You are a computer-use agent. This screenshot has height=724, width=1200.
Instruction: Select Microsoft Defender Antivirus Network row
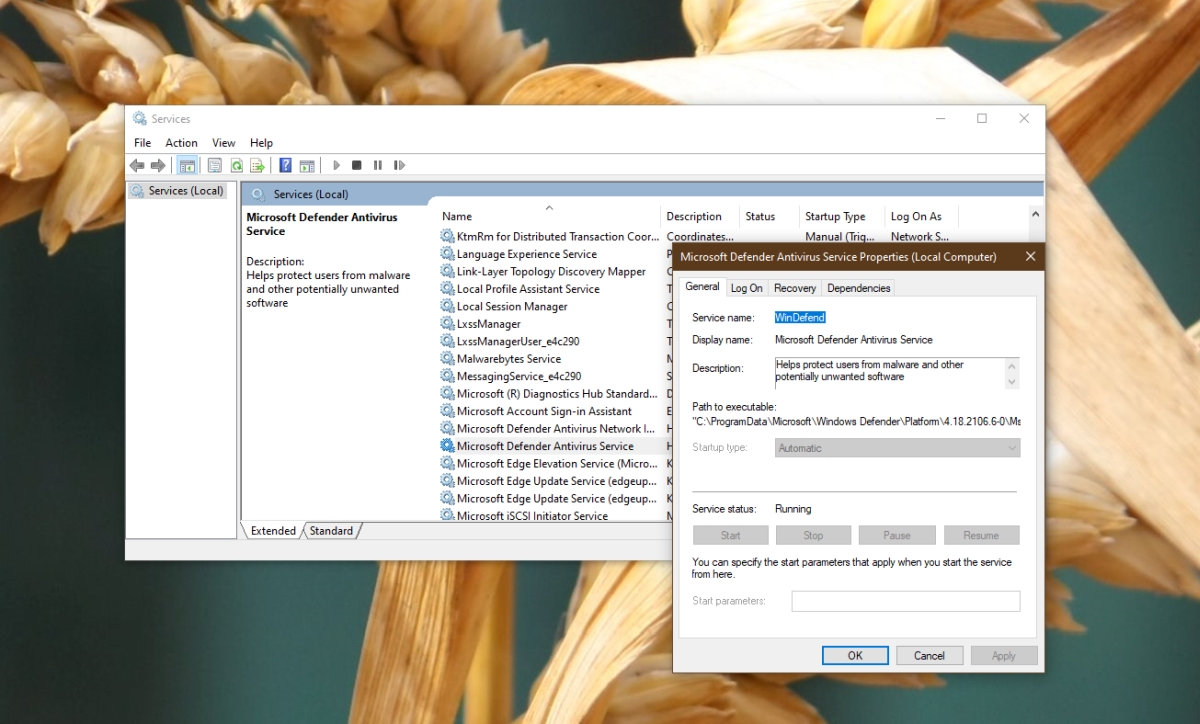click(x=555, y=429)
